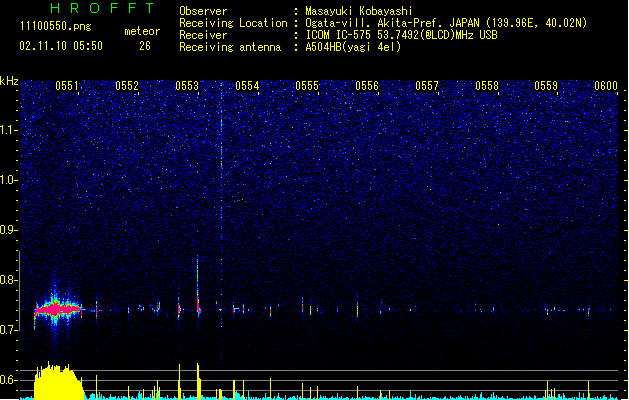This screenshot has height=400, width=629.
Task: Click the 0.7 kHz axis label
Action: [x=9, y=330]
